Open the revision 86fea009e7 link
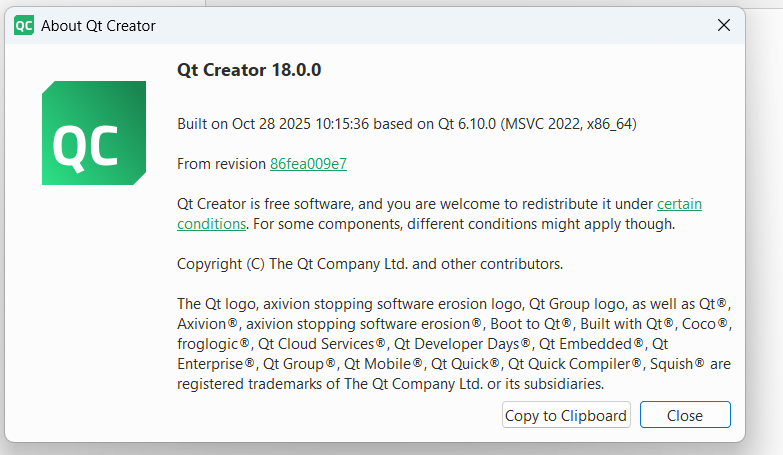 (308, 164)
